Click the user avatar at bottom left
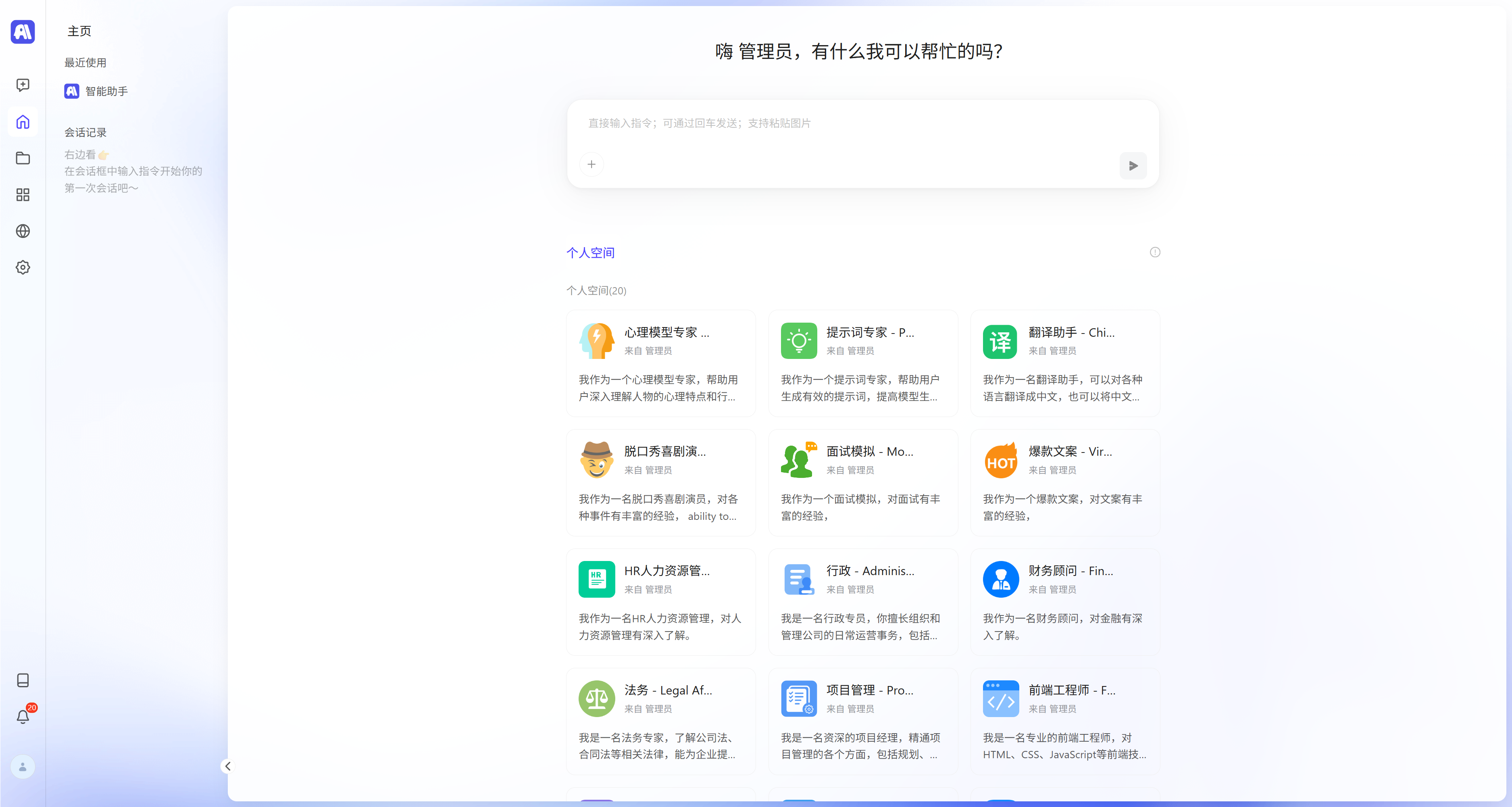The image size is (1512, 807). coord(23,767)
